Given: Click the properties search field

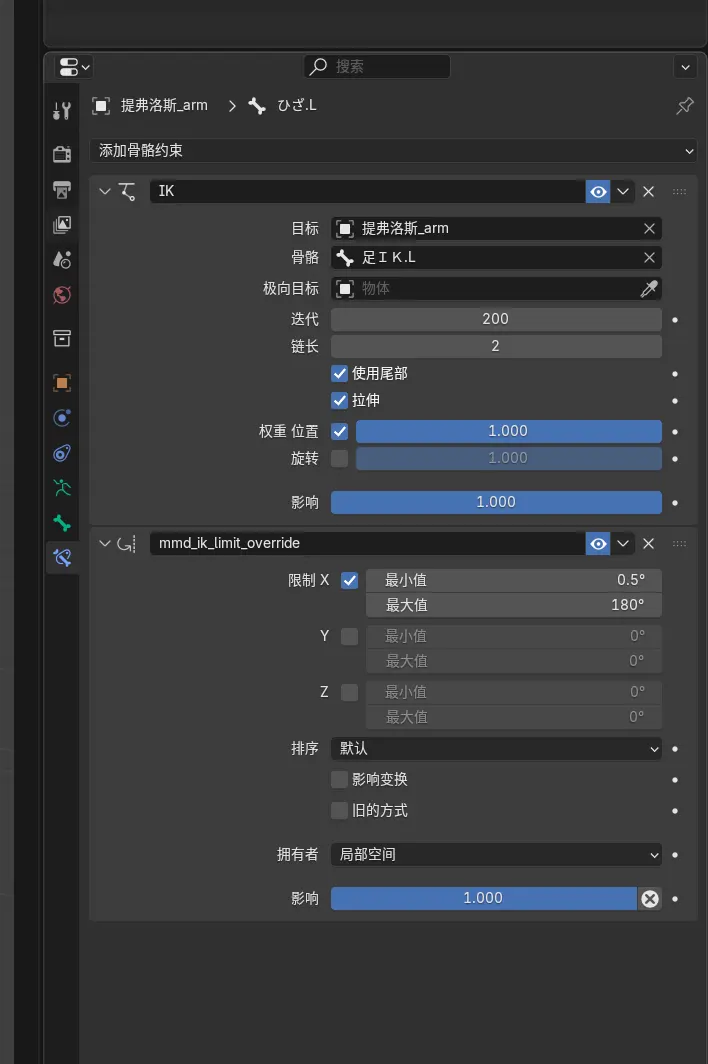Looking at the screenshot, I should click(377, 66).
